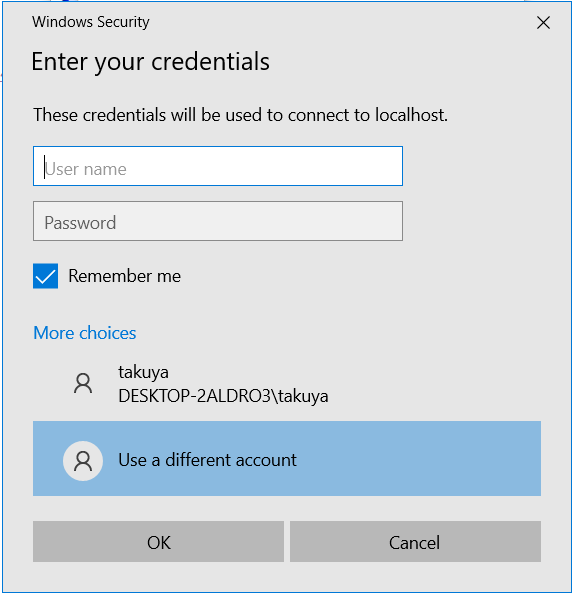The image size is (577, 598).
Task: Close the Windows Security dialog
Action: [x=543, y=23]
